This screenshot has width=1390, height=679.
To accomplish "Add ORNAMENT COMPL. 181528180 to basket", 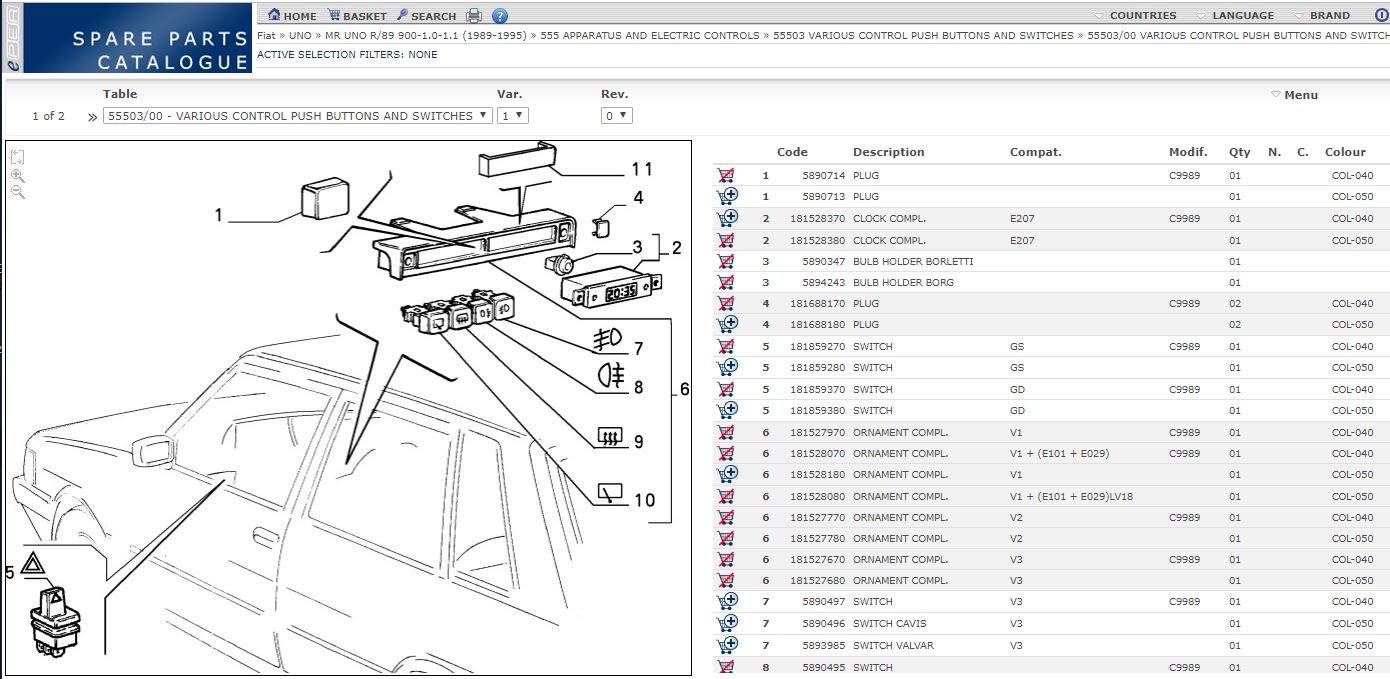I will coord(727,474).
